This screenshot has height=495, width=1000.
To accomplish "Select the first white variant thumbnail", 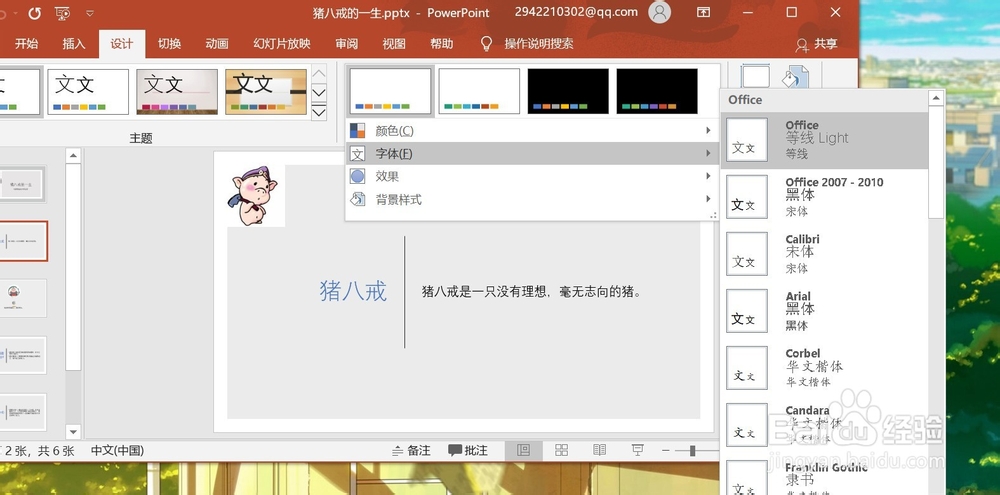I will point(390,91).
